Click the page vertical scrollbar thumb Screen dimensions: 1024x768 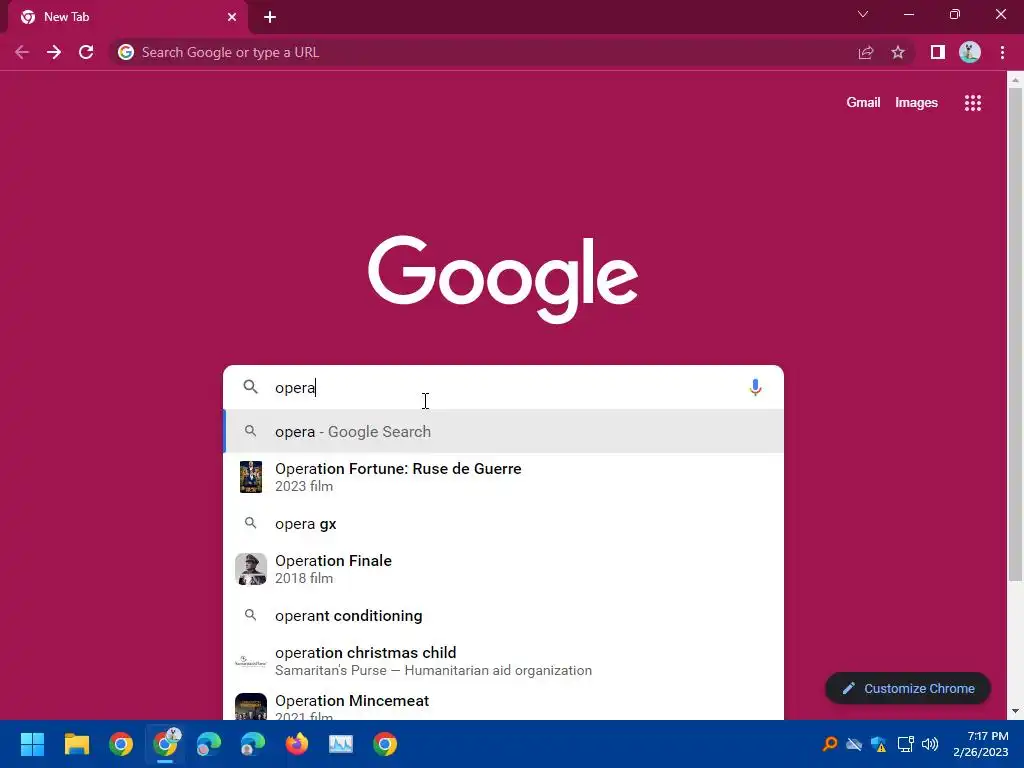tap(1015, 333)
